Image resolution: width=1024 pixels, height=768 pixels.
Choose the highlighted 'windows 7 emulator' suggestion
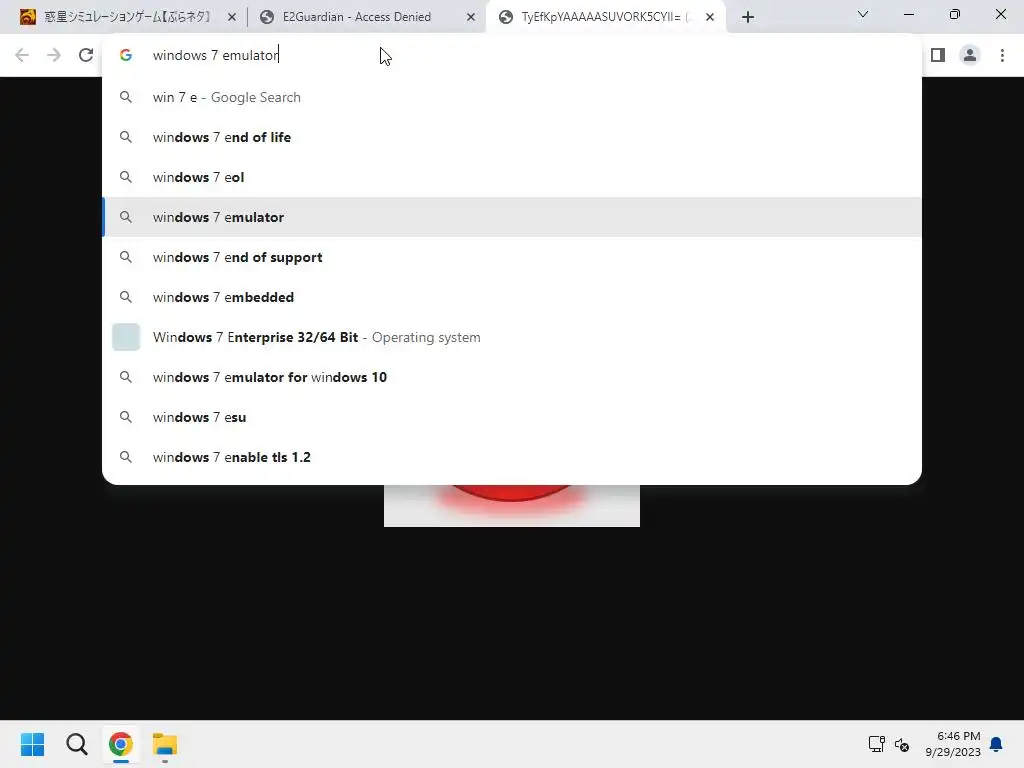coord(511,217)
